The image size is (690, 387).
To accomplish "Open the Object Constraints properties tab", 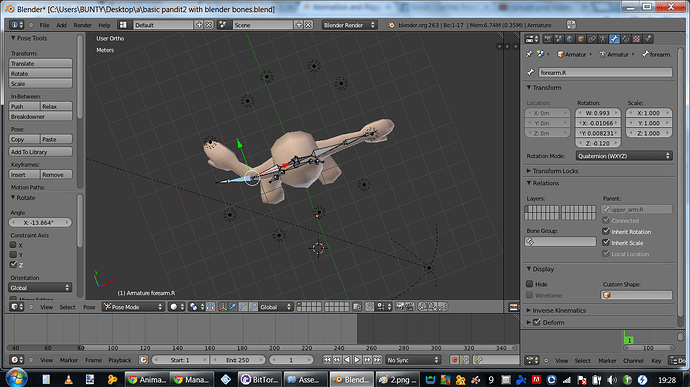I will (x=592, y=39).
